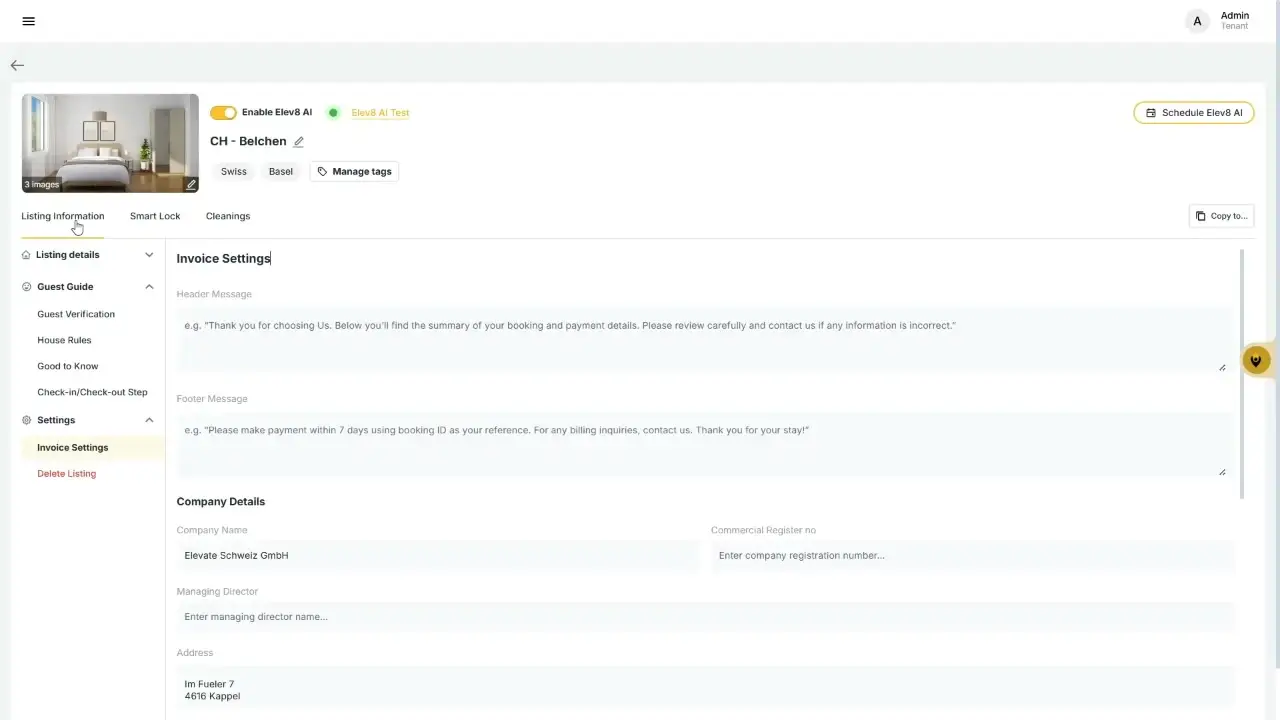The image size is (1280, 720).
Task: Toggle the Enable Elev8 AI switch
Action: pos(223,113)
